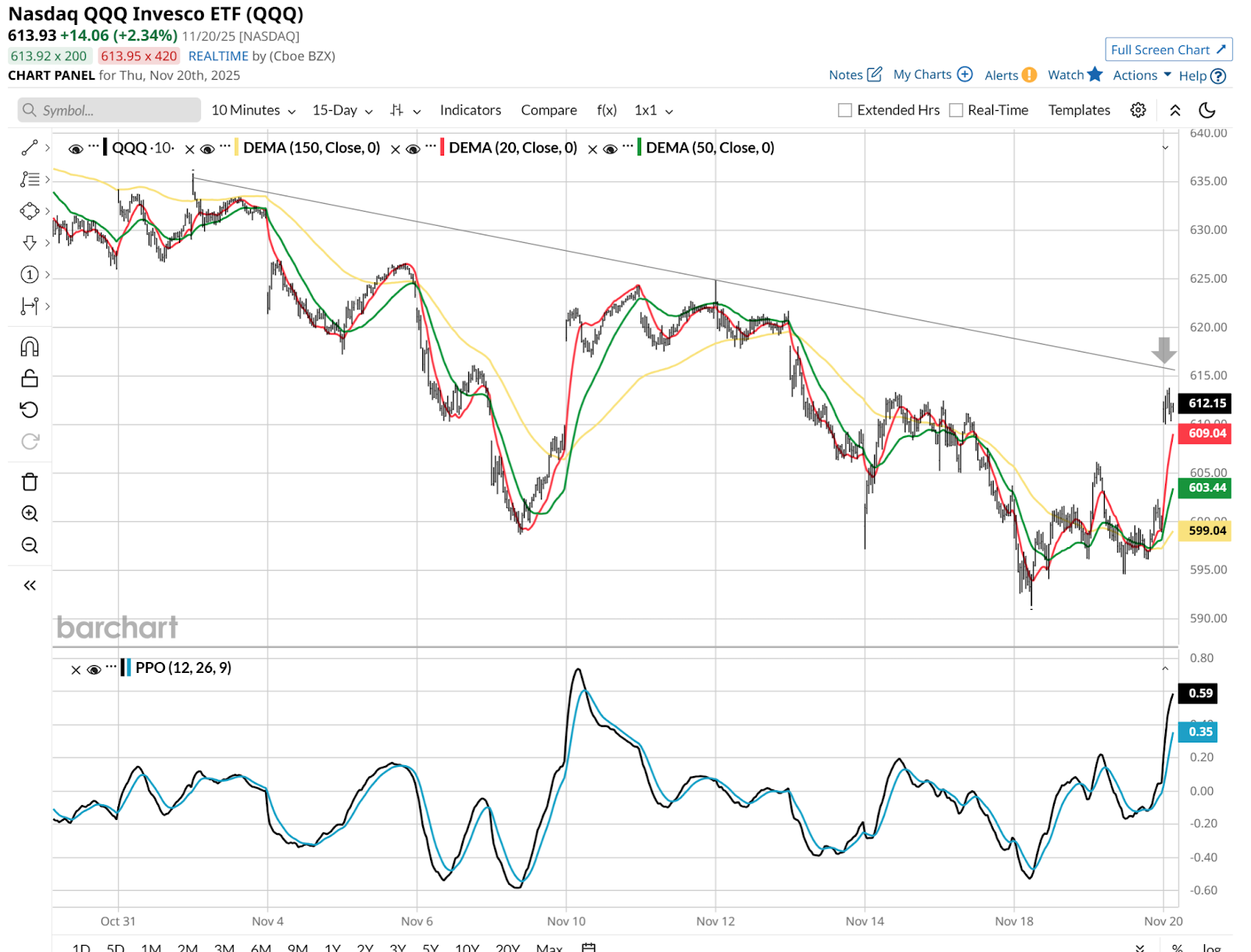Click the Full Screen Chart button
Screen dimensions: 1251x952
point(1169,49)
